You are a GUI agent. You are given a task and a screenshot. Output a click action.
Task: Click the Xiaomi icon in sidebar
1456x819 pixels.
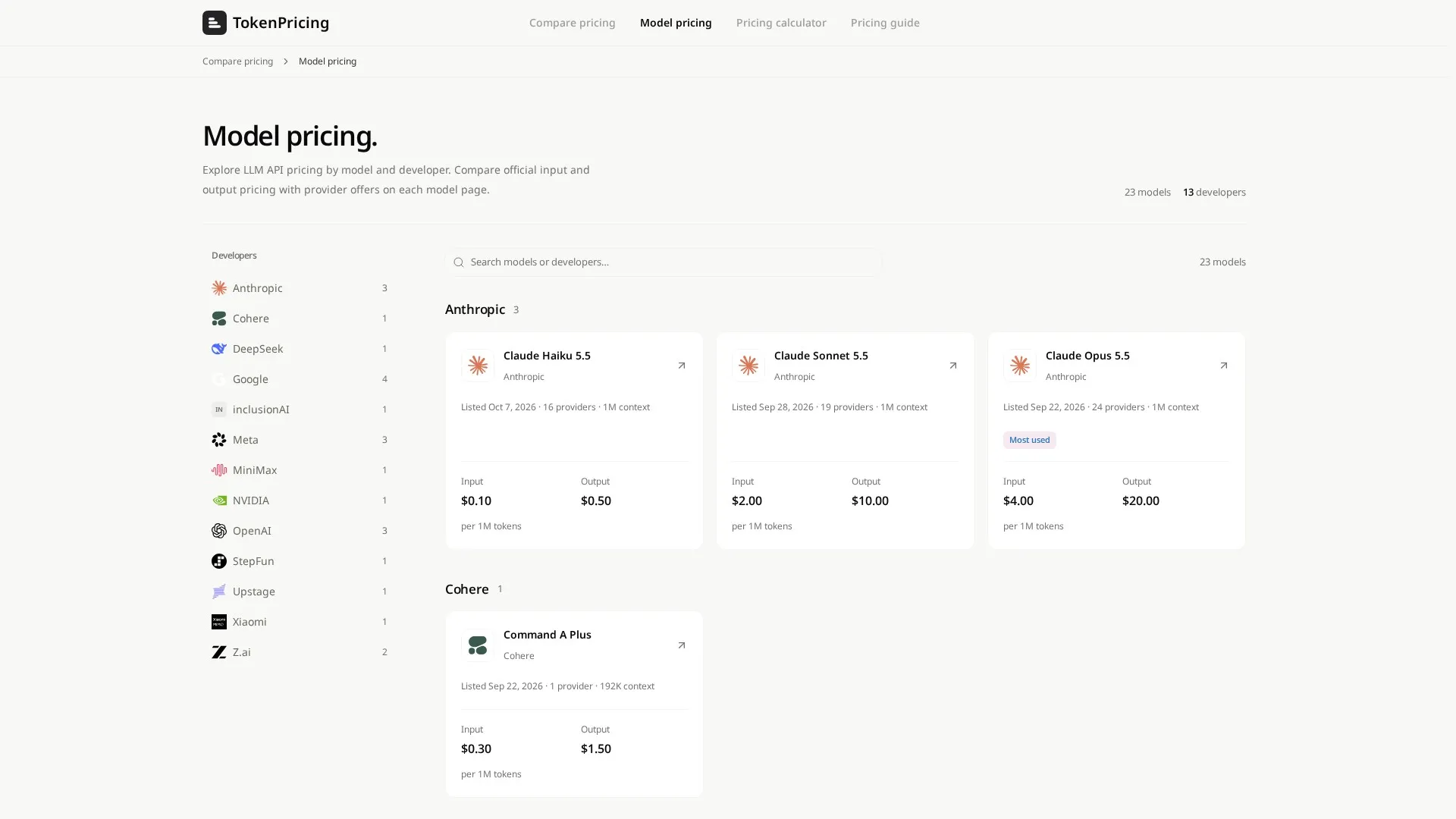coord(219,622)
